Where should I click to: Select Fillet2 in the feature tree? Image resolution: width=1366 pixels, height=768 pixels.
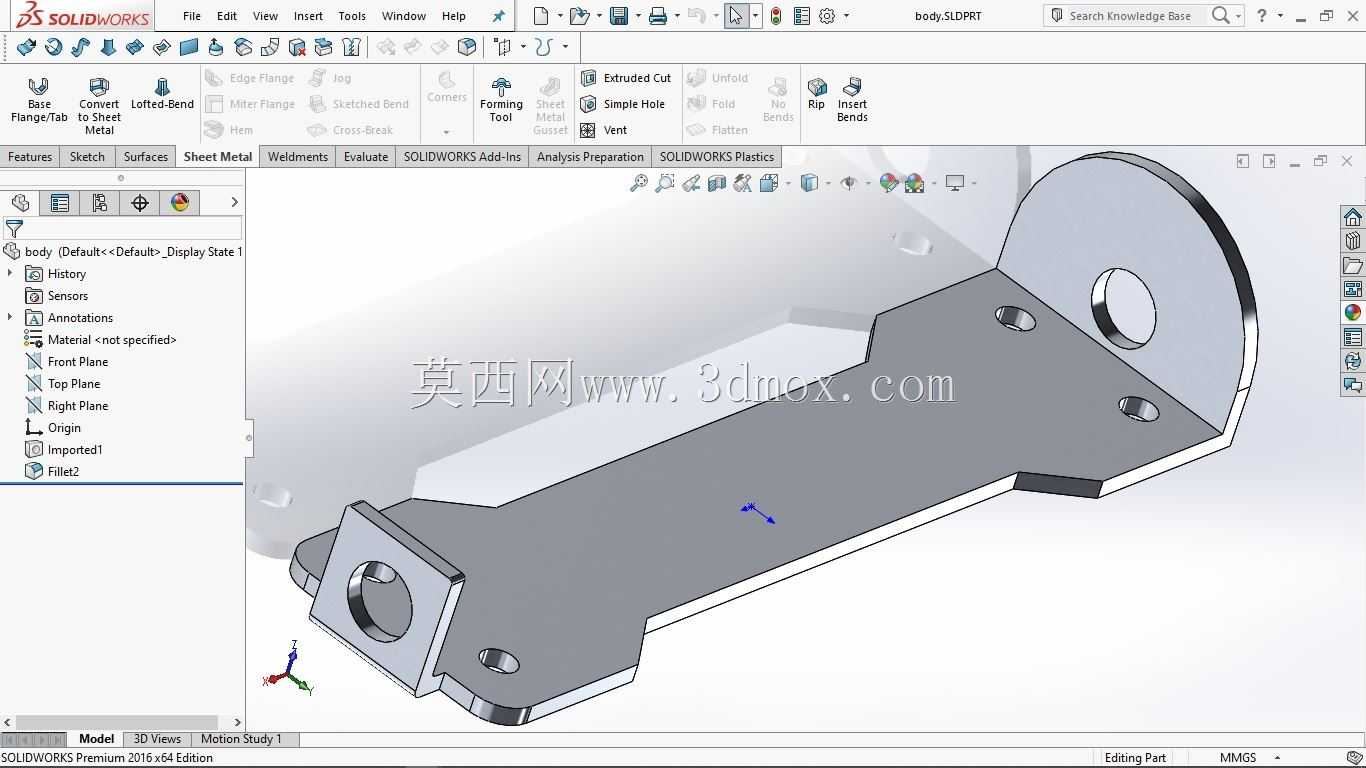click(x=63, y=471)
